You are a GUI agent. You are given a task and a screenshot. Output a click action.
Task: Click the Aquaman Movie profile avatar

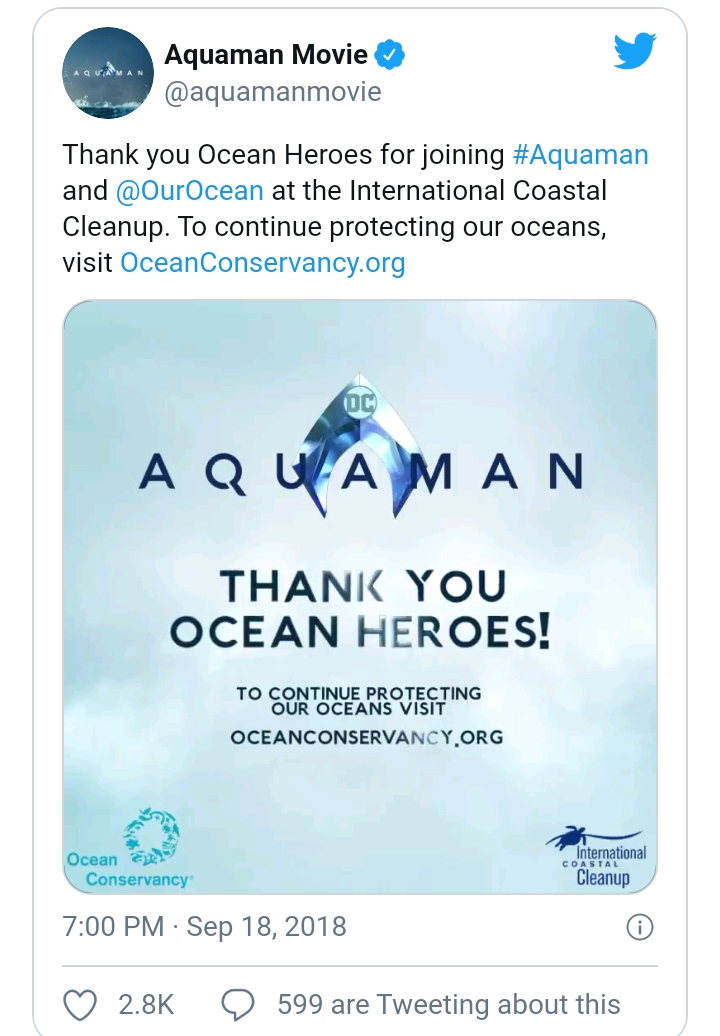[x=107, y=71]
